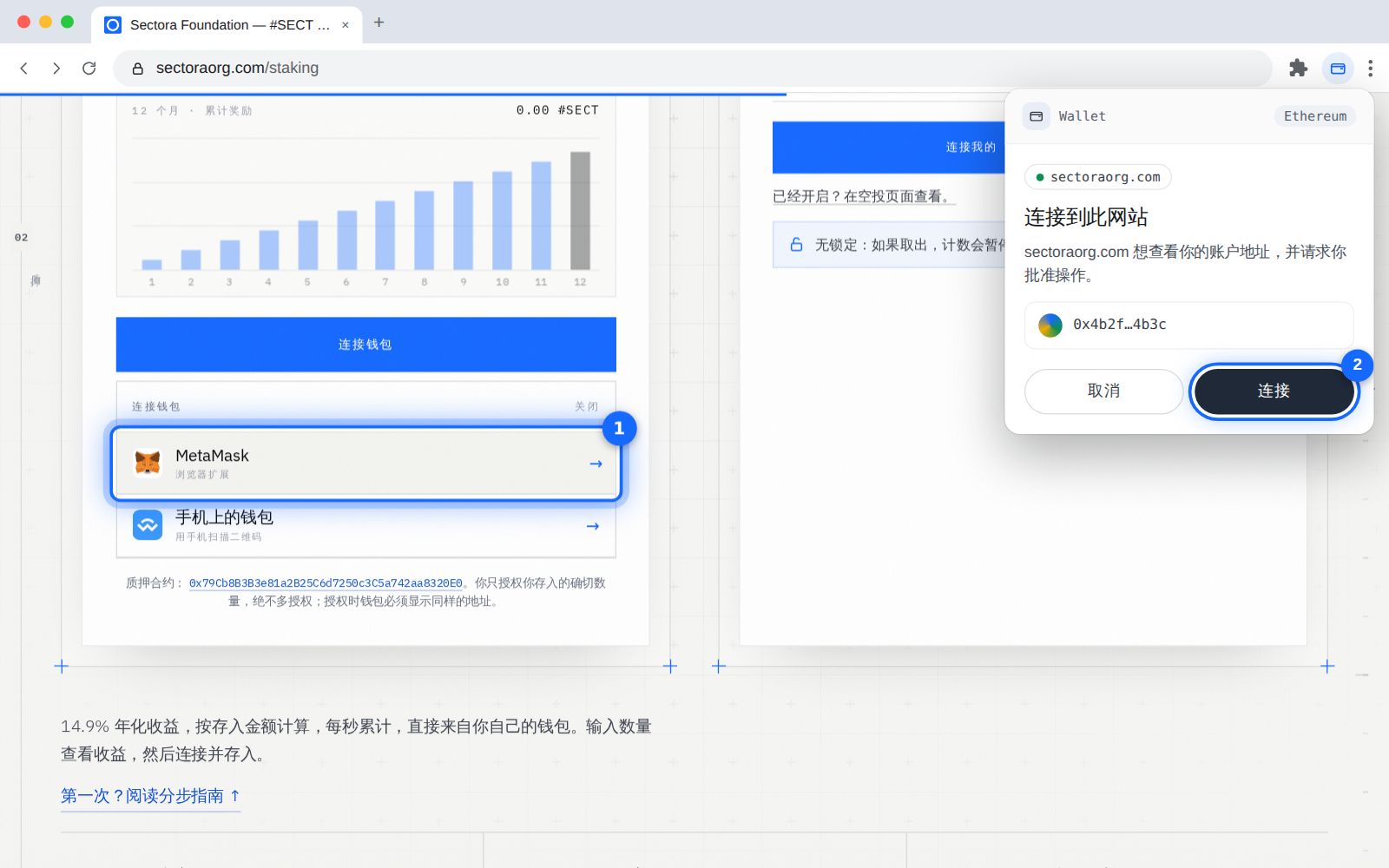Go back with the browser back arrow
This screenshot has height=868, width=1389.
(24, 68)
